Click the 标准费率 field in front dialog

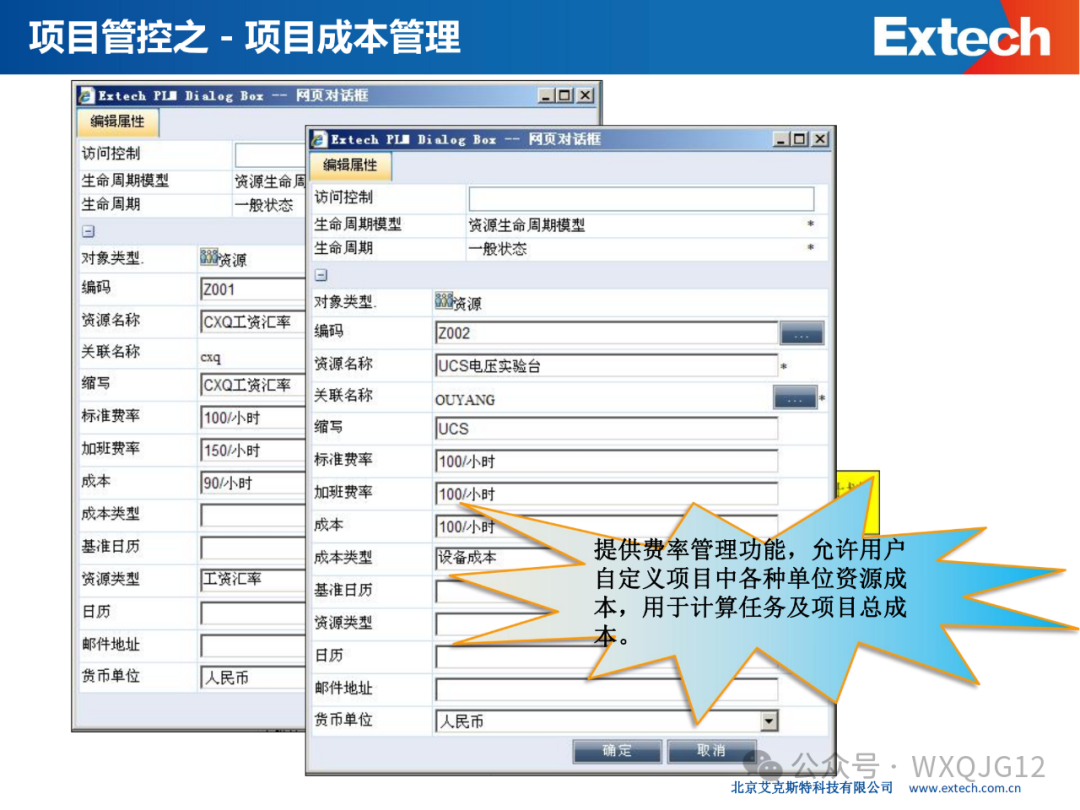[x=606, y=461]
